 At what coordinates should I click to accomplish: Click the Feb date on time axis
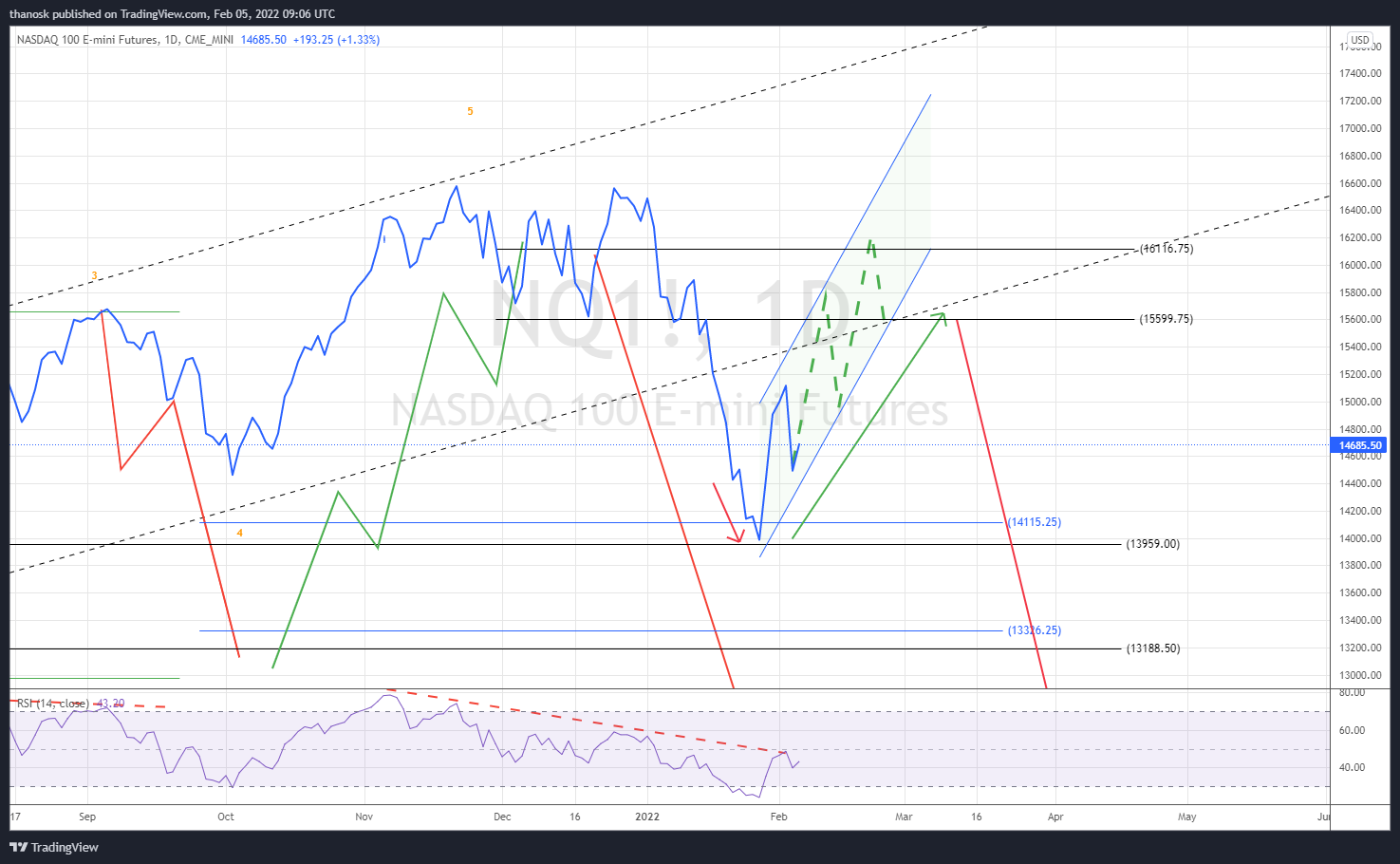tap(779, 817)
